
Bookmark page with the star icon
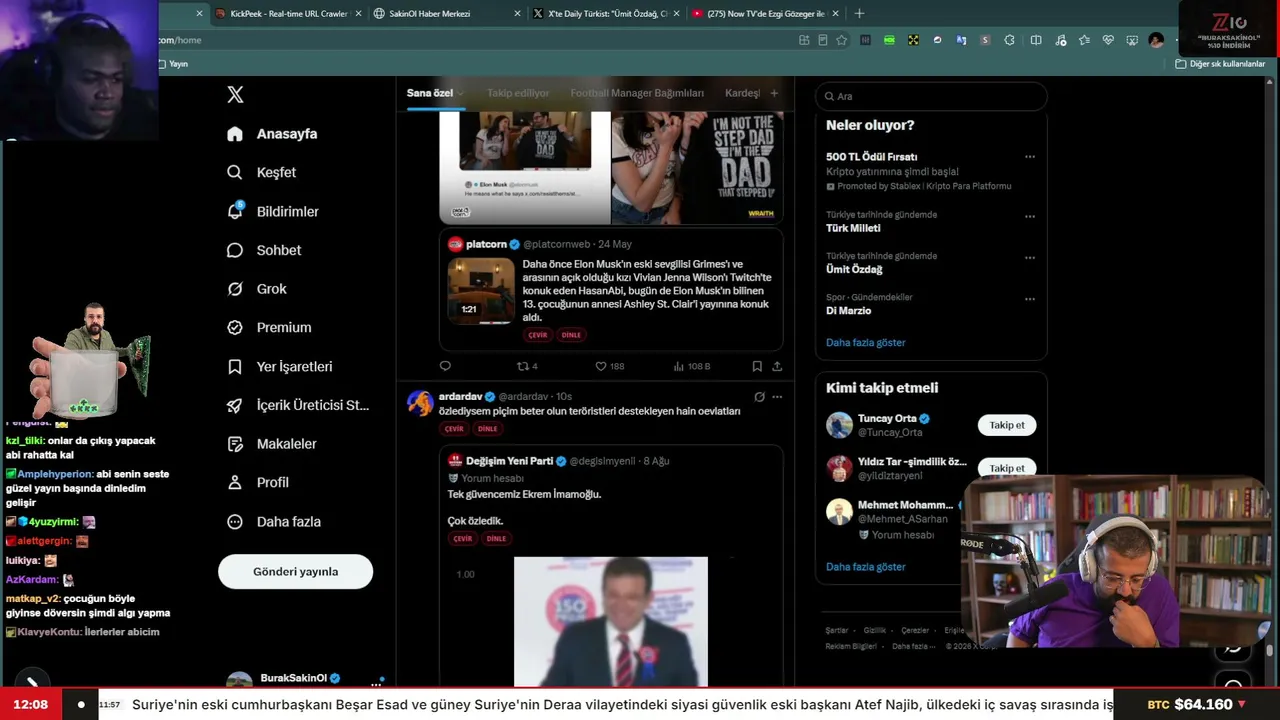click(x=842, y=40)
